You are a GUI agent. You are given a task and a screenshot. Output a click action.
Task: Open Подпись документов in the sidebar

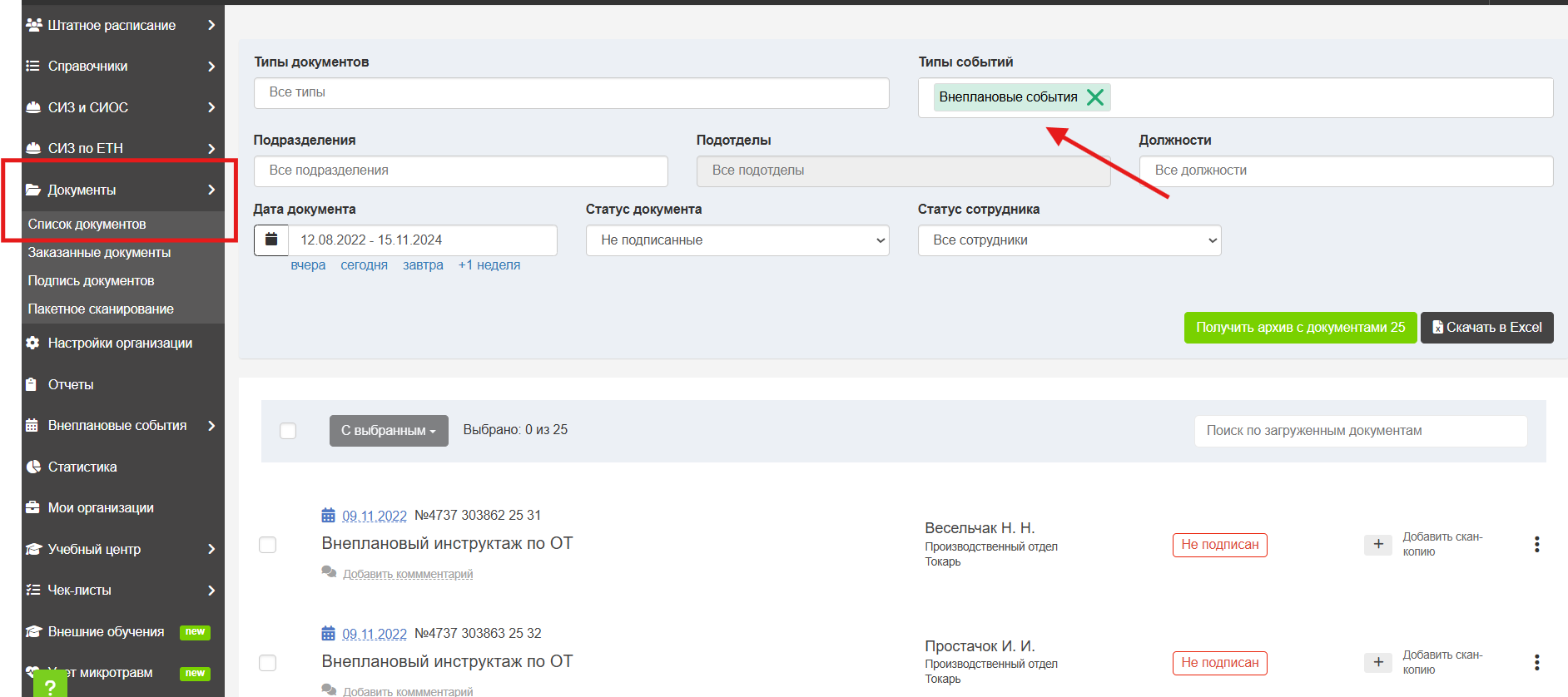tap(91, 281)
